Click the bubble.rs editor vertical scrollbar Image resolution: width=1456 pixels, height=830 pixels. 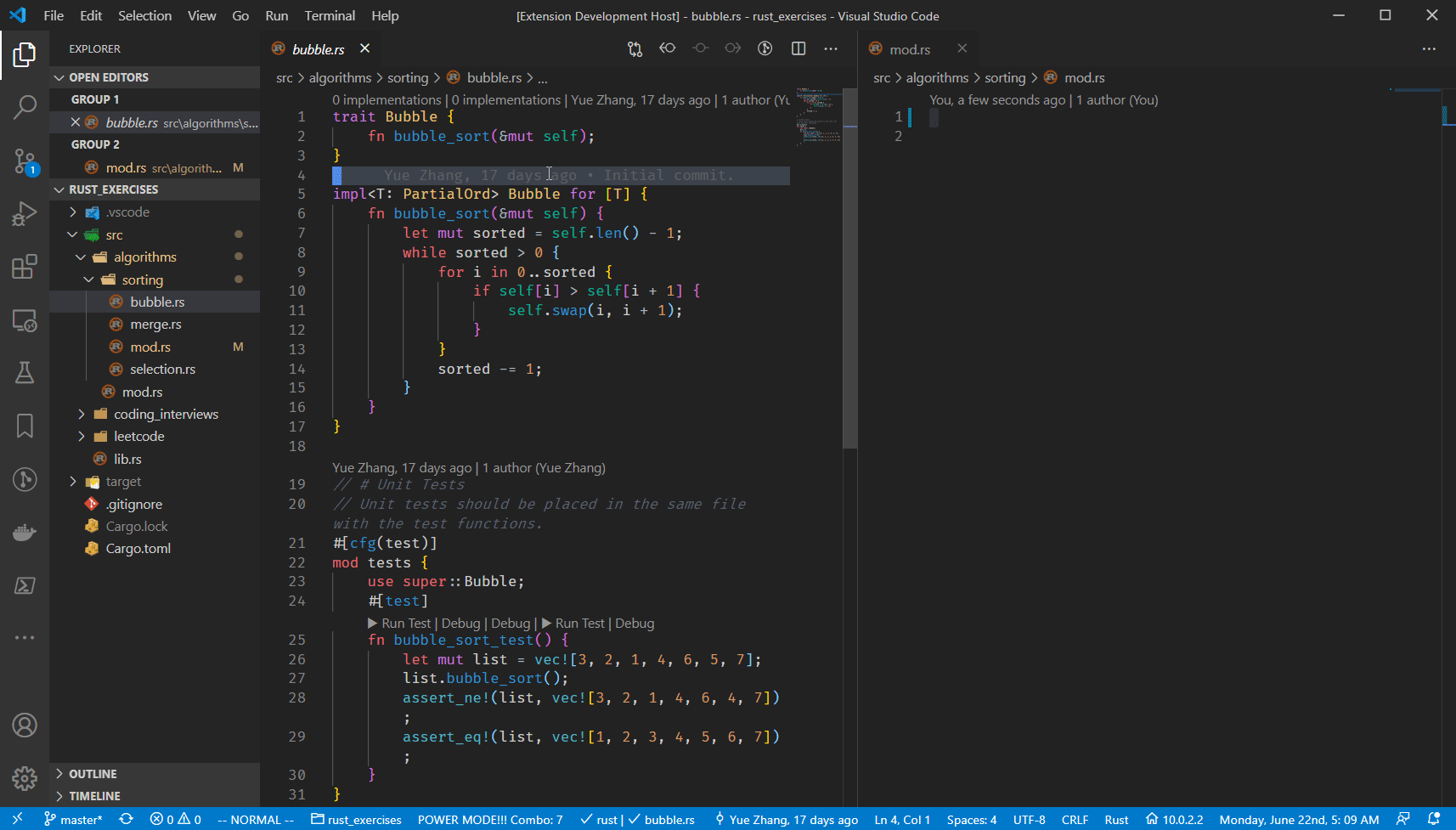tap(850, 268)
